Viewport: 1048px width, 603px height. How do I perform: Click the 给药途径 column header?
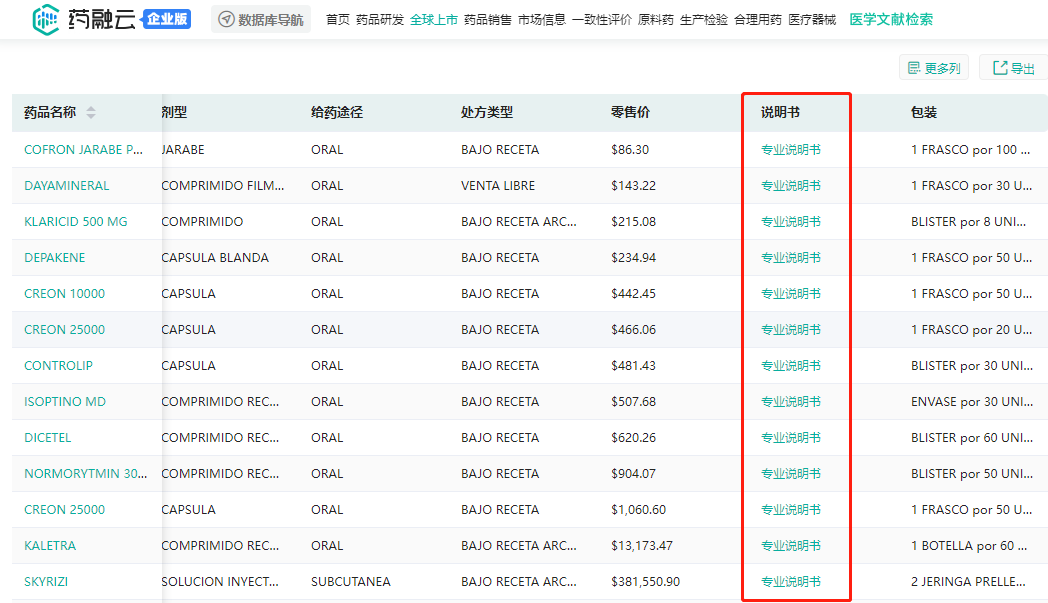tap(337, 112)
